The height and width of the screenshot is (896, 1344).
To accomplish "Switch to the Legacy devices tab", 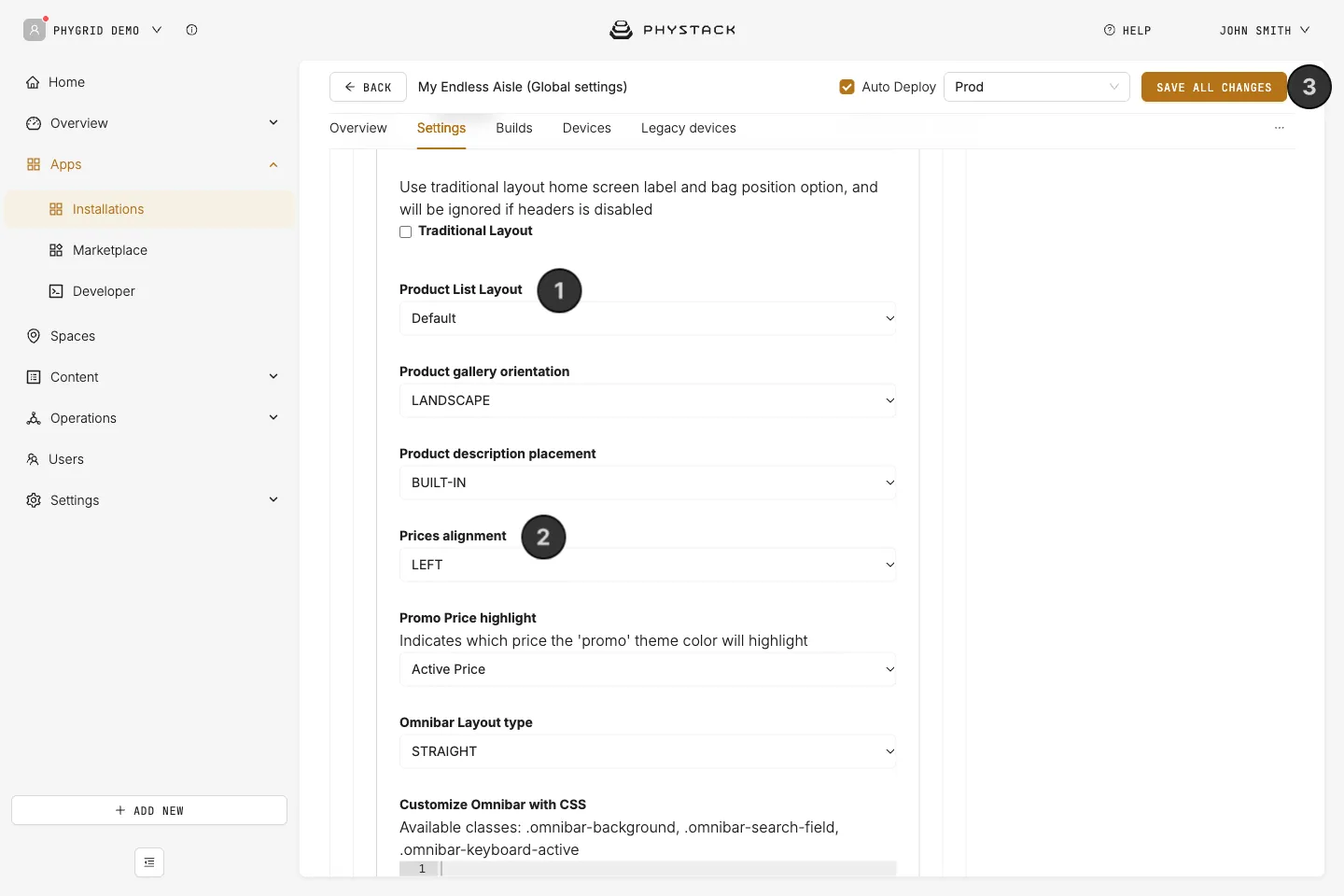I will 689,128.
